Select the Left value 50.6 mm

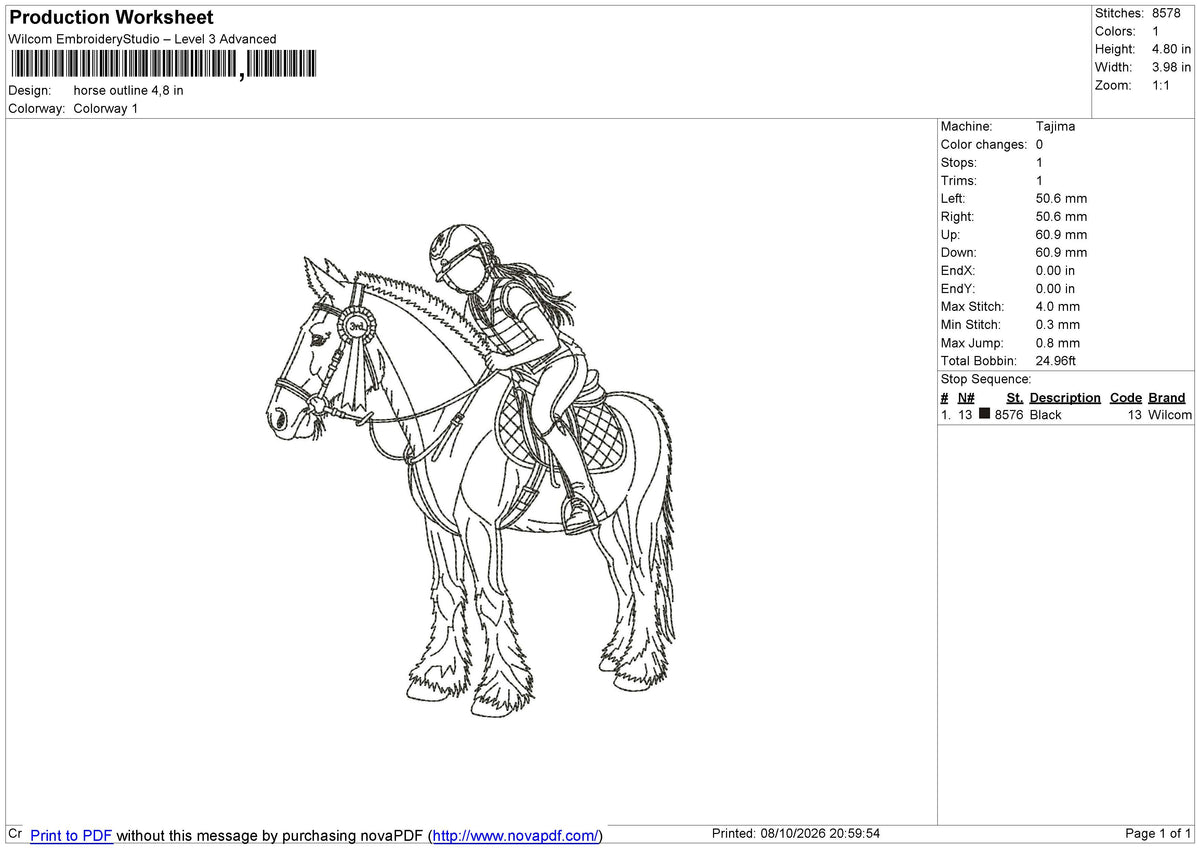(1061, 198)
